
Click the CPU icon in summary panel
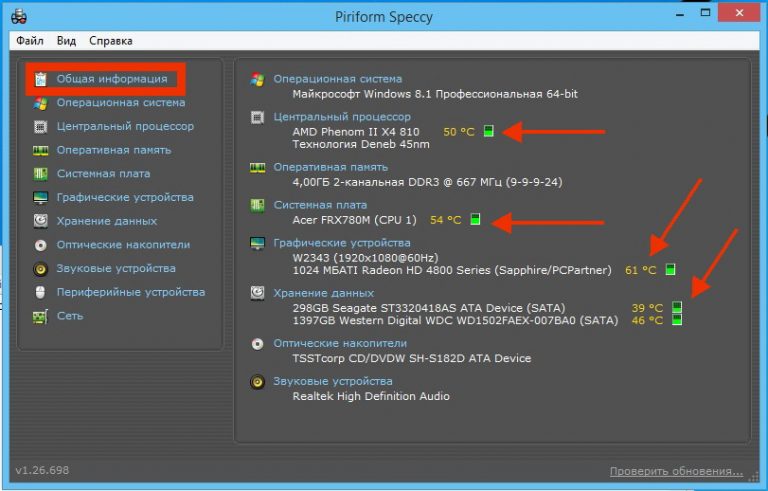(x=258, y=117)
